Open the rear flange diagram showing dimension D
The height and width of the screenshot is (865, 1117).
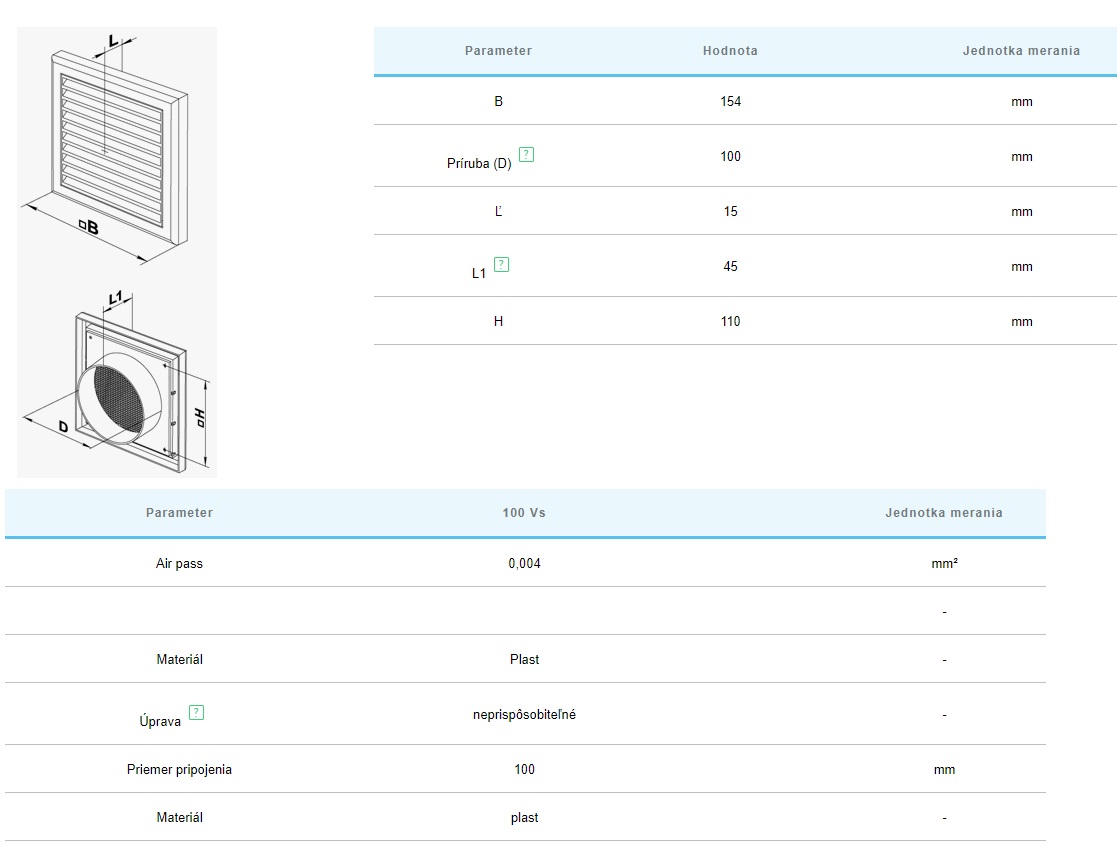point(117,383)
